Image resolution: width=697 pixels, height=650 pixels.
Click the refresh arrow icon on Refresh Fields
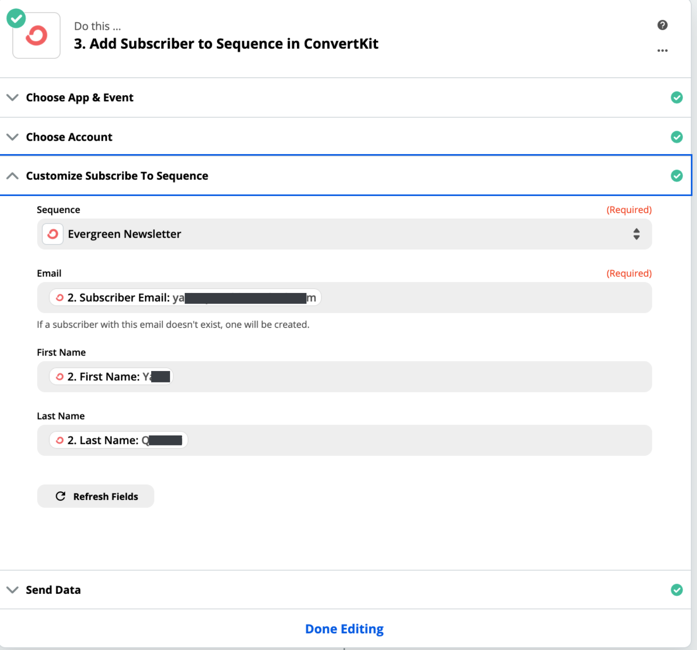pos(60,496)
